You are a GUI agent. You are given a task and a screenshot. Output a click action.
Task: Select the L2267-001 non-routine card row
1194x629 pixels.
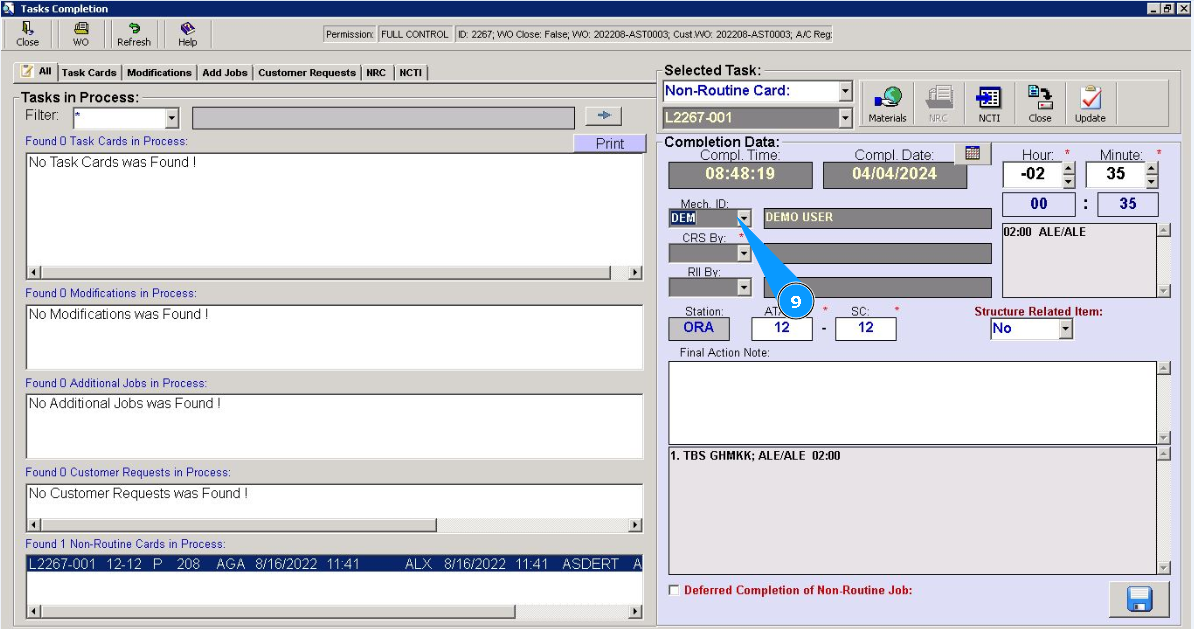point(334,564)
